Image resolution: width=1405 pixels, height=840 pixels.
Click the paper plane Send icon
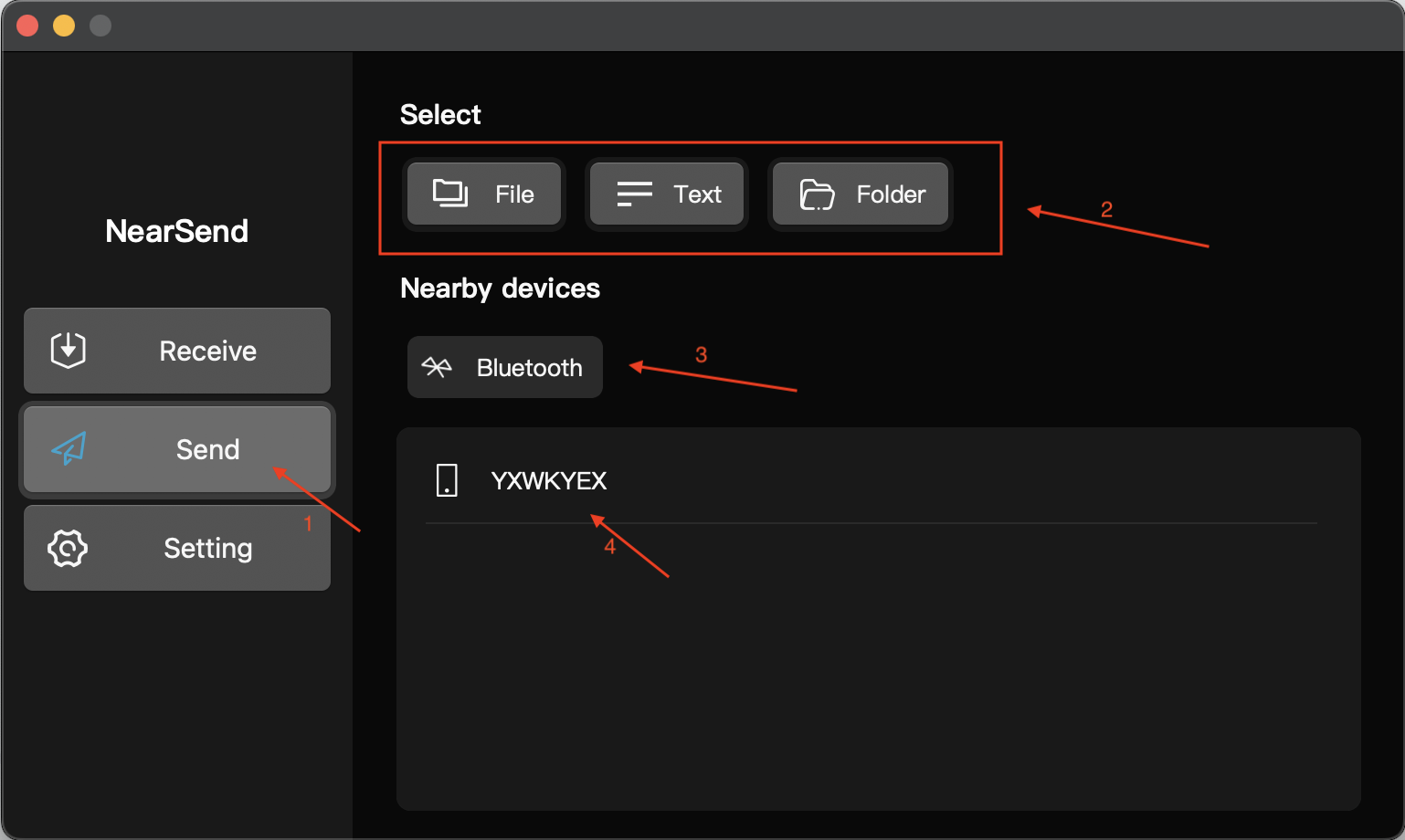(x=69, y=448)
